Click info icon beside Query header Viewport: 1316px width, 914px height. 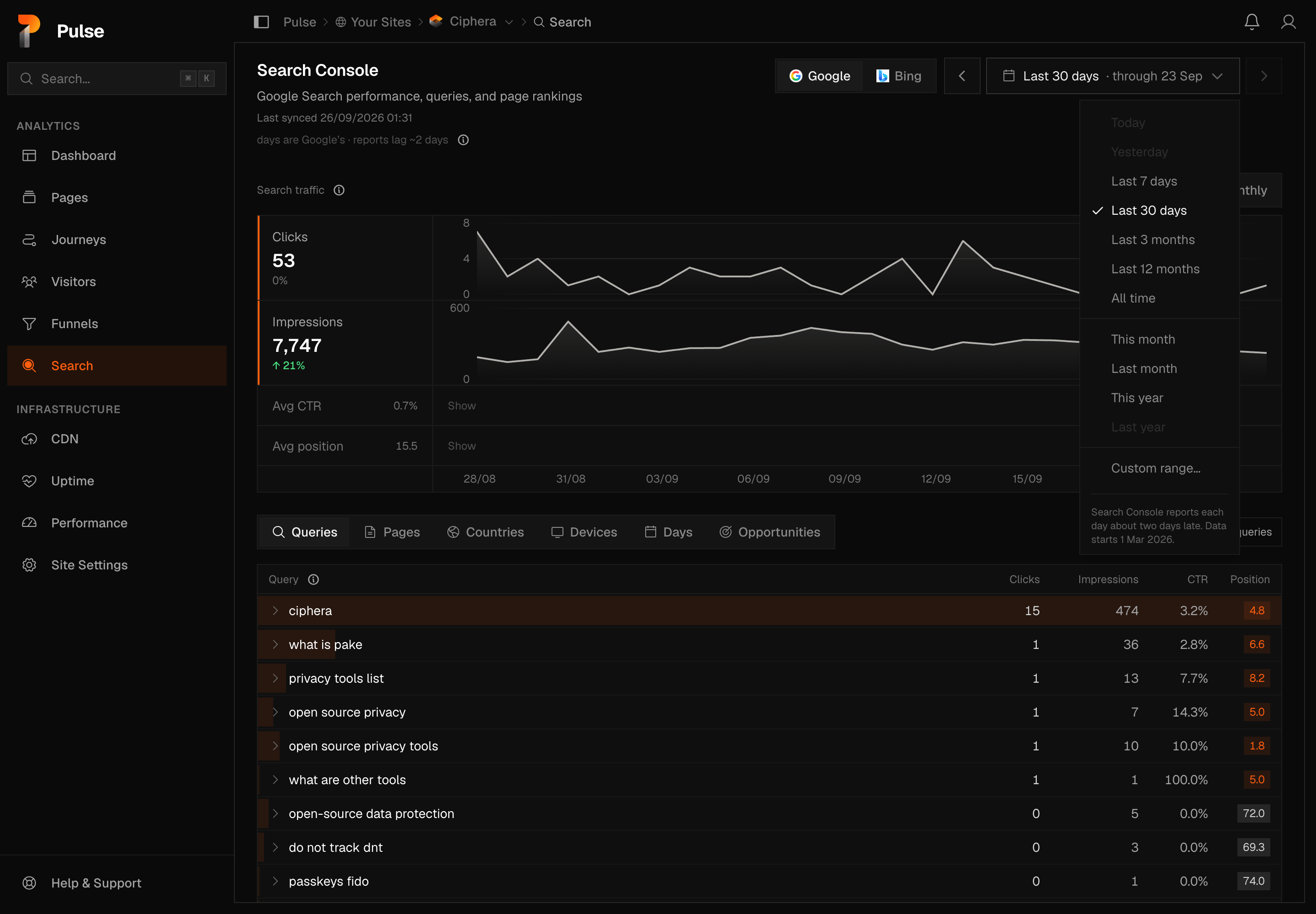pyautogui.click(x=313, y=579)
